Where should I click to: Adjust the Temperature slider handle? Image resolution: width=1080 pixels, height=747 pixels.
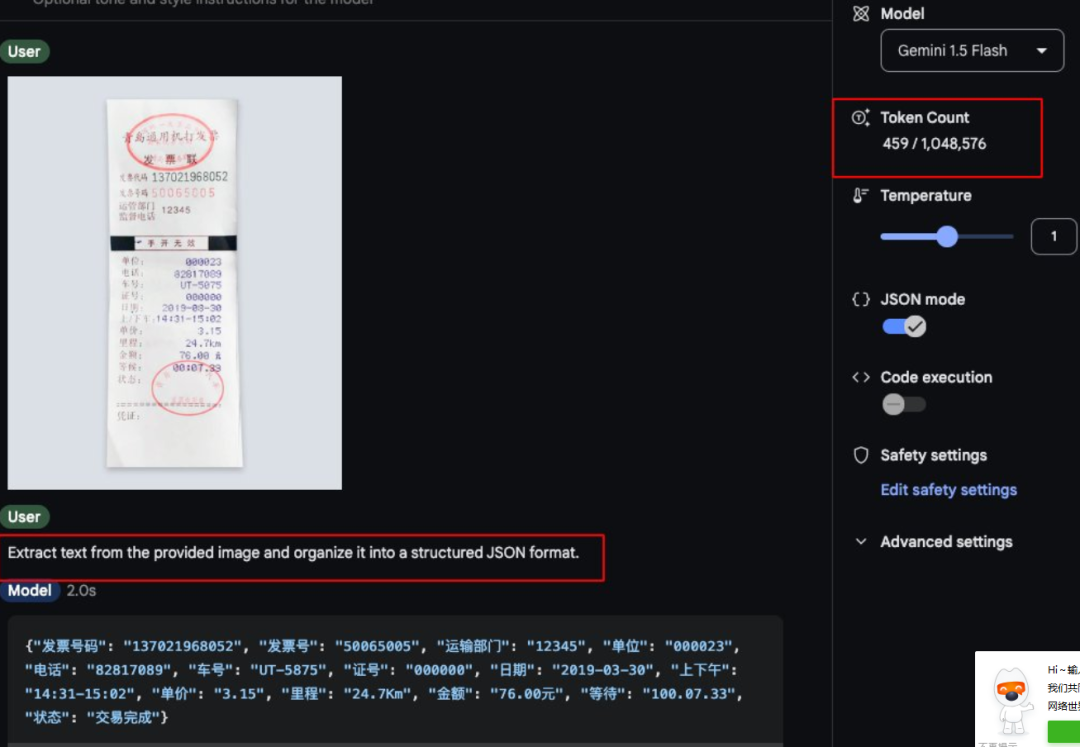pos(947,236)
